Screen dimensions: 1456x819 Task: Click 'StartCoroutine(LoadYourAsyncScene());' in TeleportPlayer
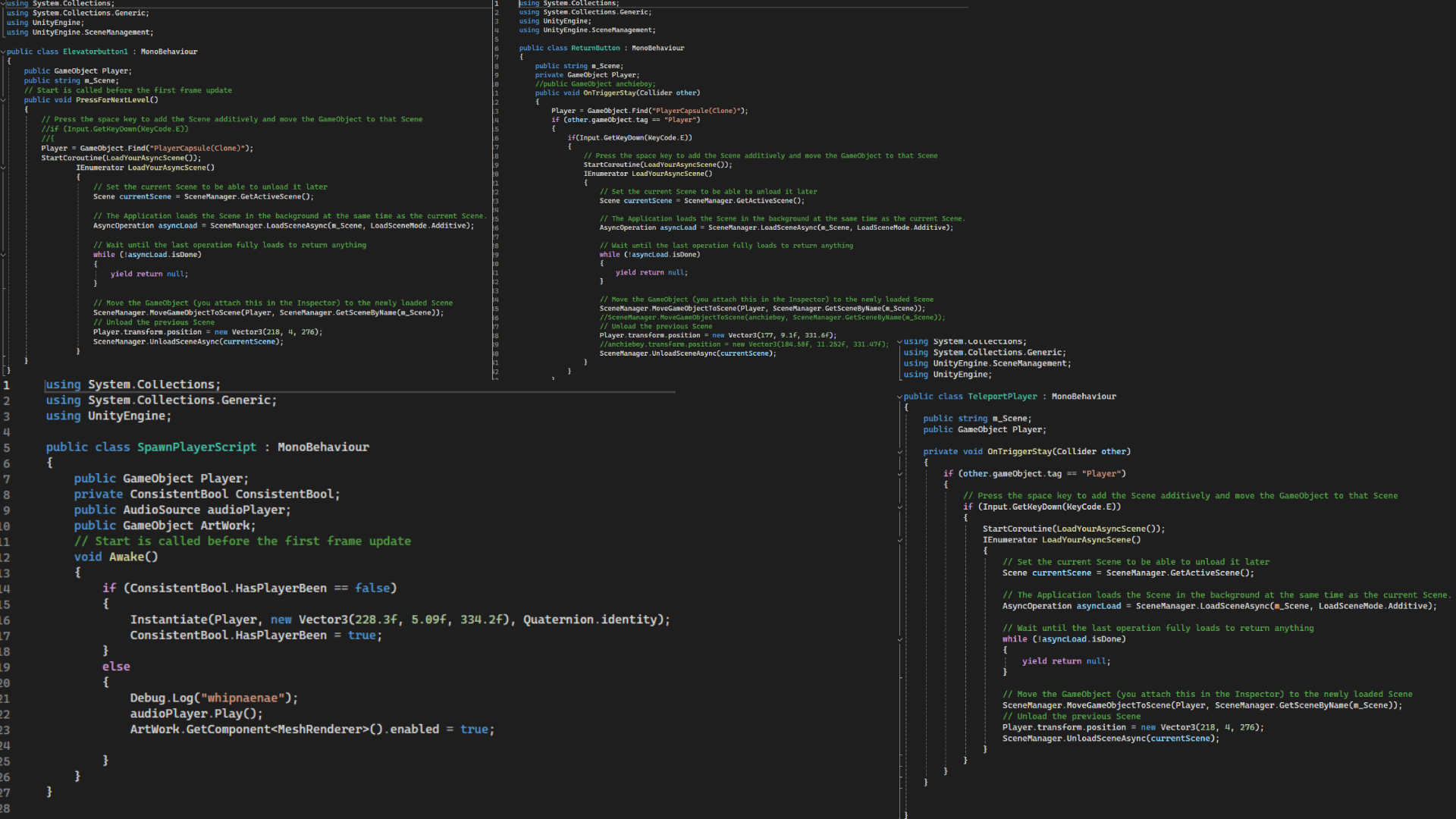tap(1074, 529)
